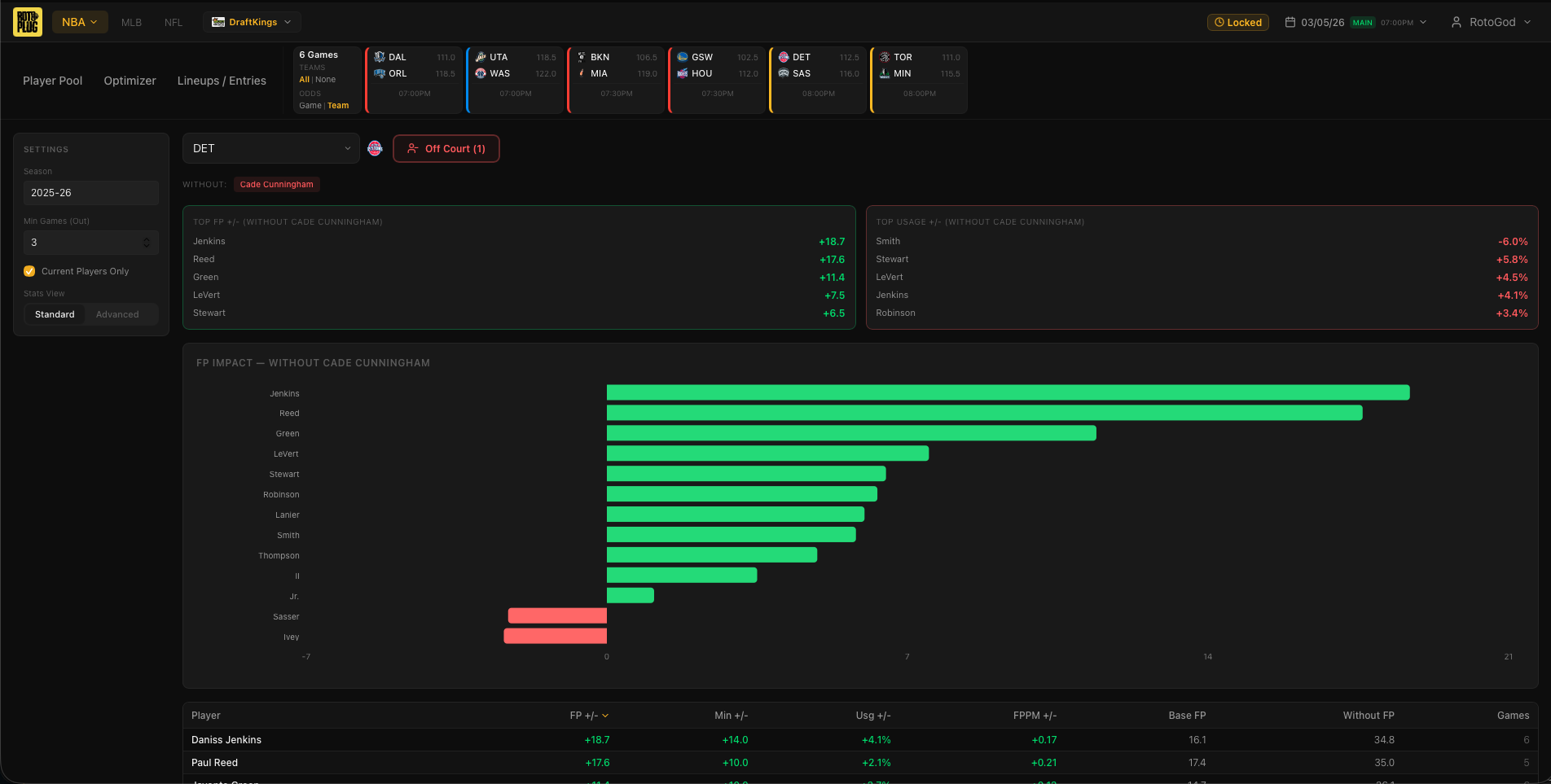
Task: Click the Cade Cunningham chip under WITHOUT
Action: point(276,184)
